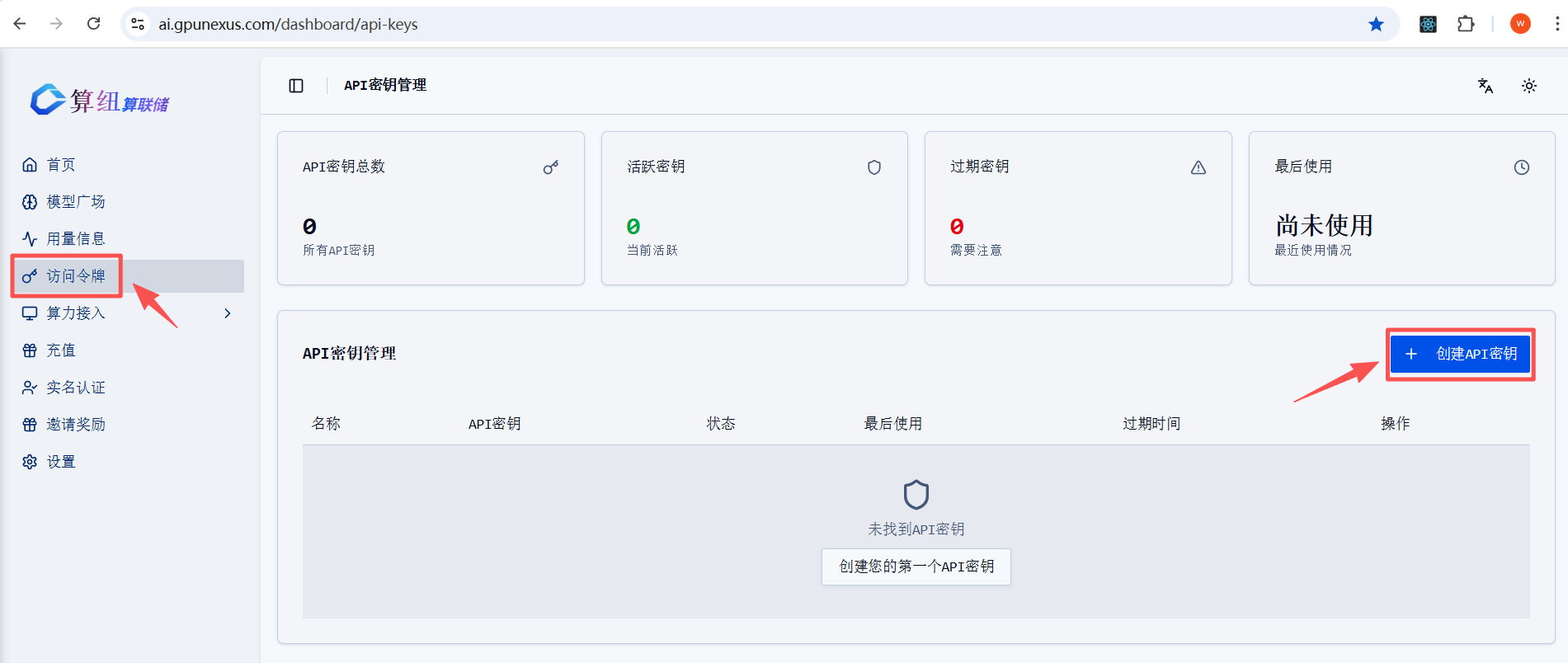Viewport: 1568px width, 663px height.
Task: Reload the page with refresh icon
Action: click(x=94, y=24)
